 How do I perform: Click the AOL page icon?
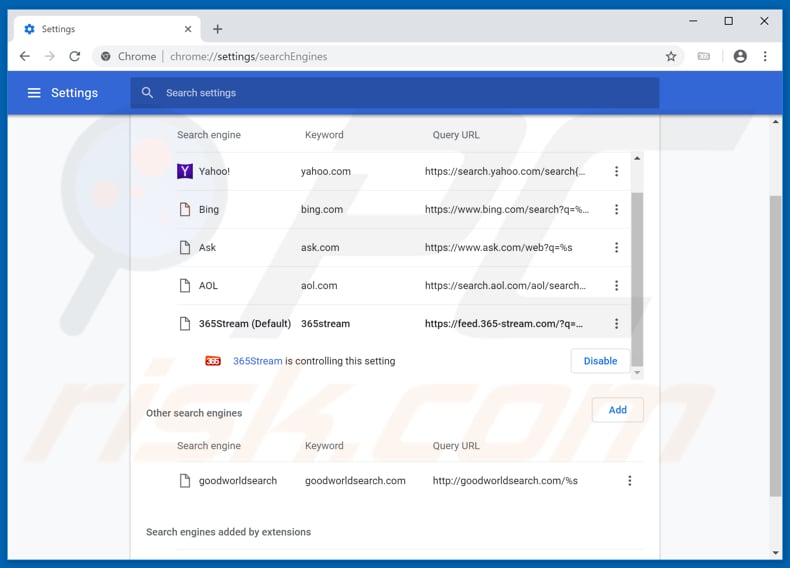pyautogui.click(x=185, y=286)
